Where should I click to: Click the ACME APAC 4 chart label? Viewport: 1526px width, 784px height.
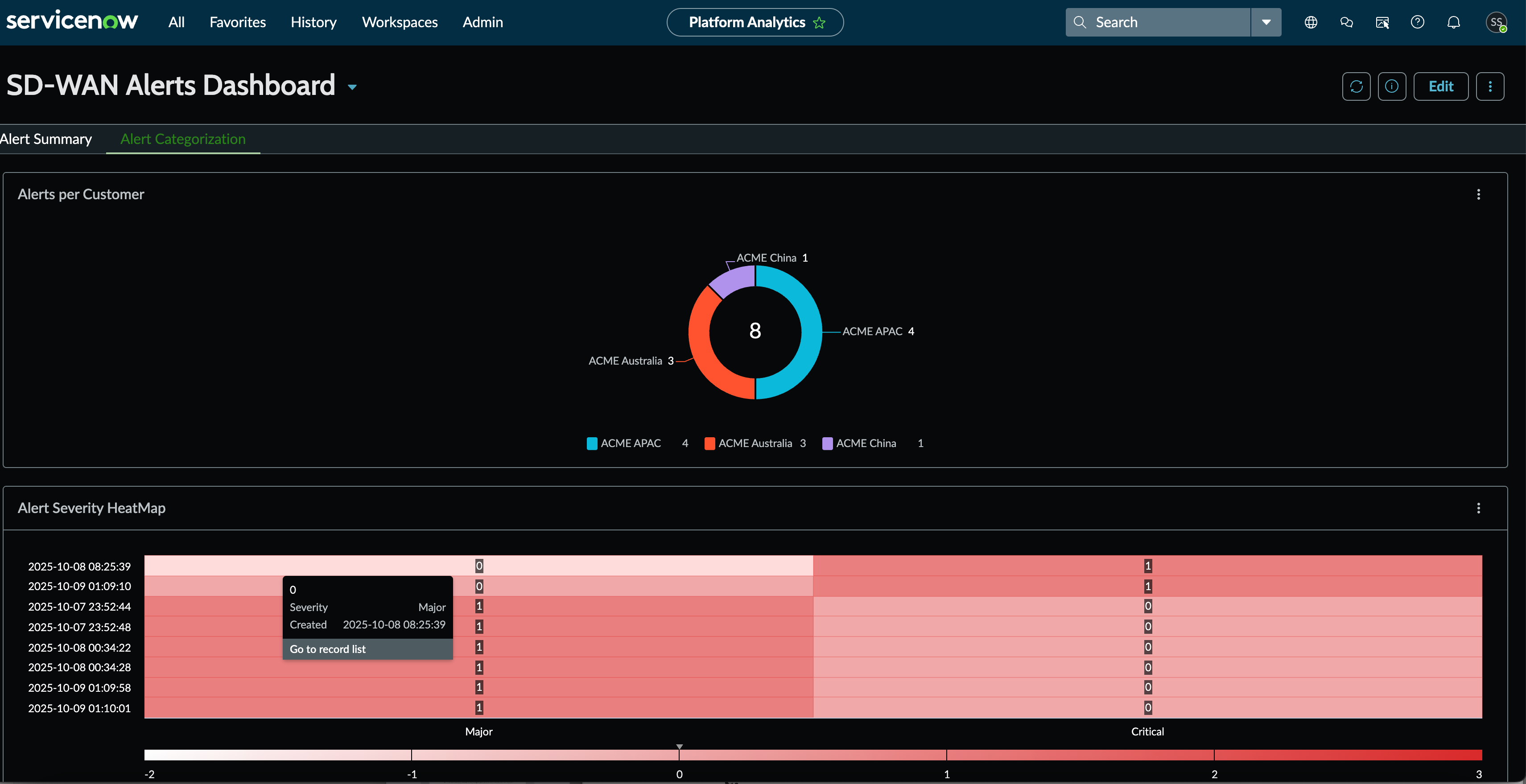(x=878, y=332)
